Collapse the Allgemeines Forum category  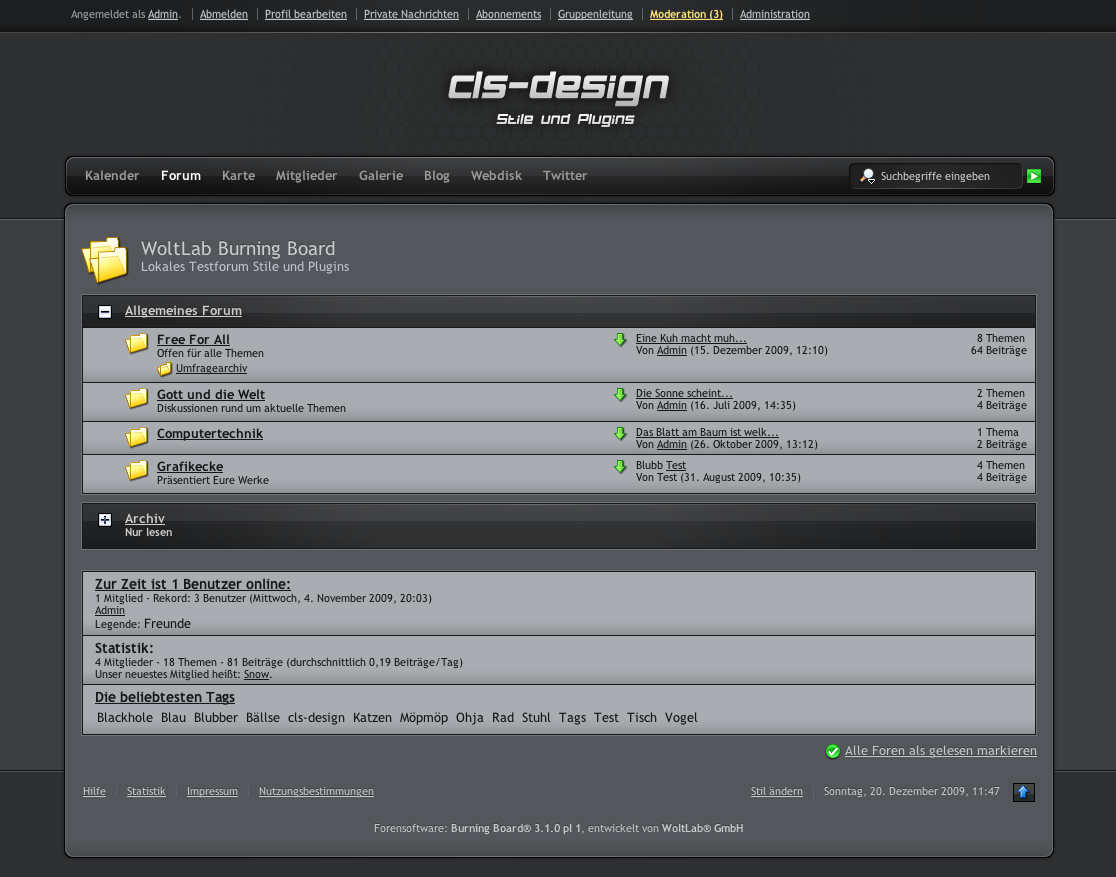coord(105,312)
